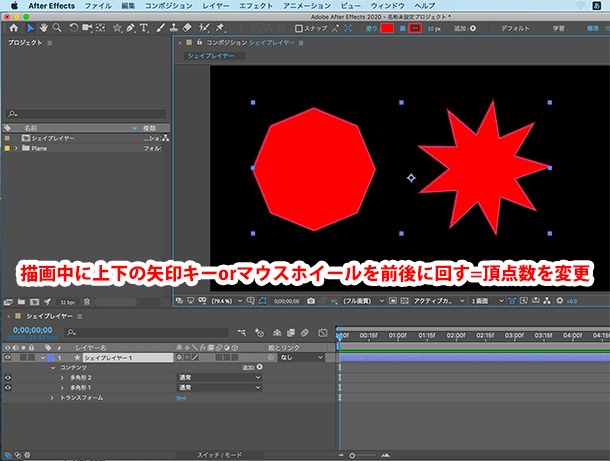Click the Draft 3D icon in timeline
The width and height of the screenshot is (610, 461).
tap(259, 333)
